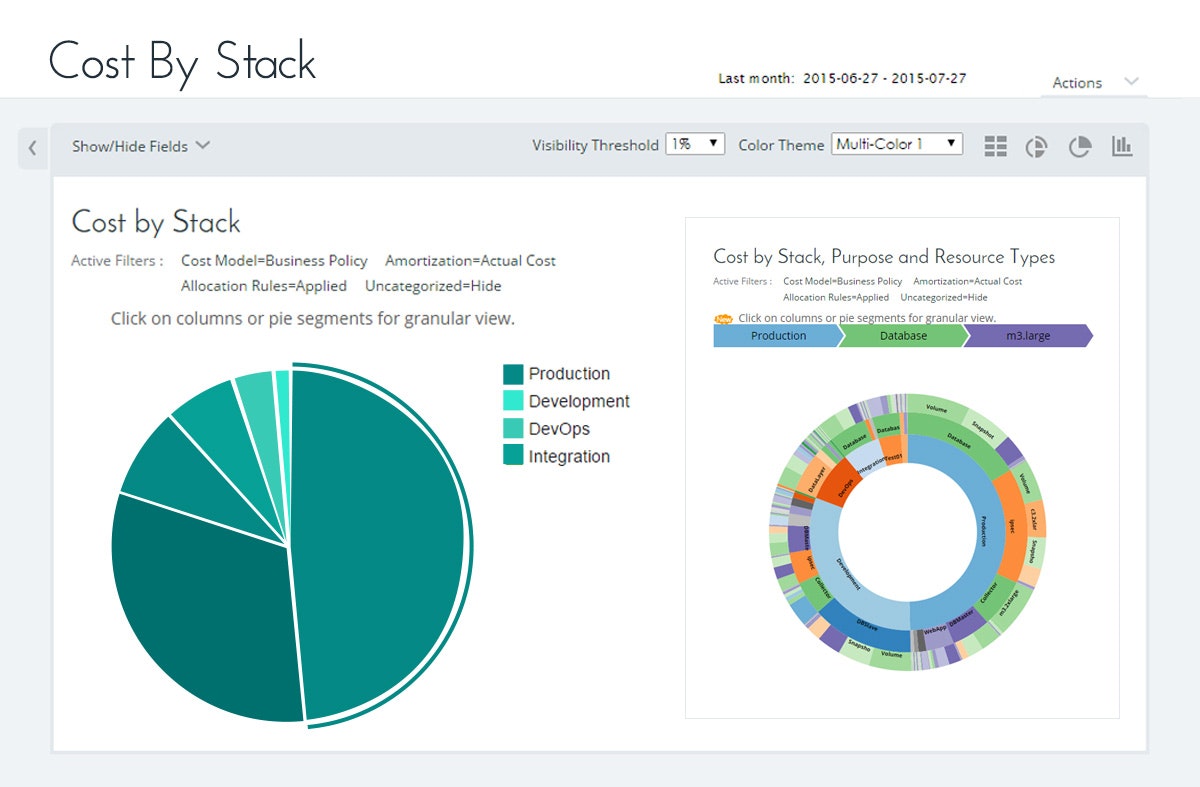This screenshot has width=1200, height=787.
Task: Click 'Amortization=Actual Cost' filter under Cost by Stack
Action: point(471,261)
